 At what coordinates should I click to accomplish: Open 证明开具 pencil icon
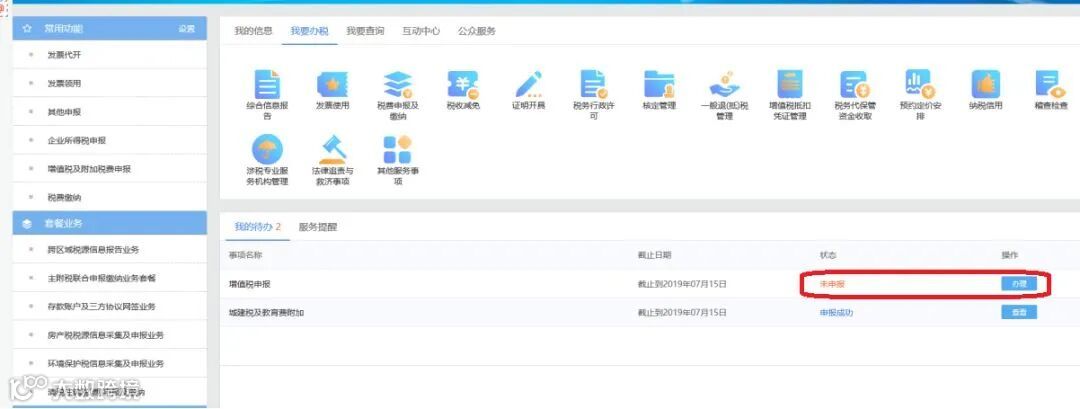point(528,85)
